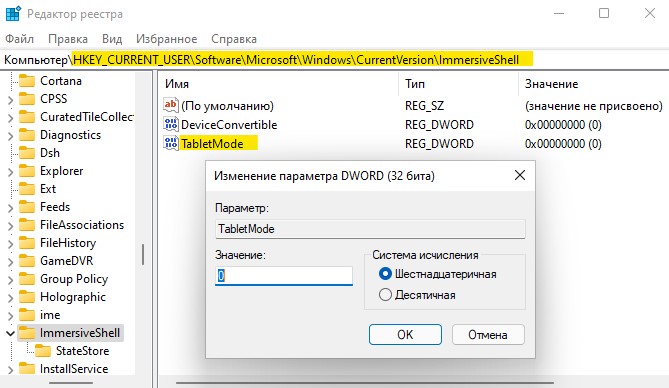Open the Избранное menu
The image size is (669, 388).
pos(166,39)
